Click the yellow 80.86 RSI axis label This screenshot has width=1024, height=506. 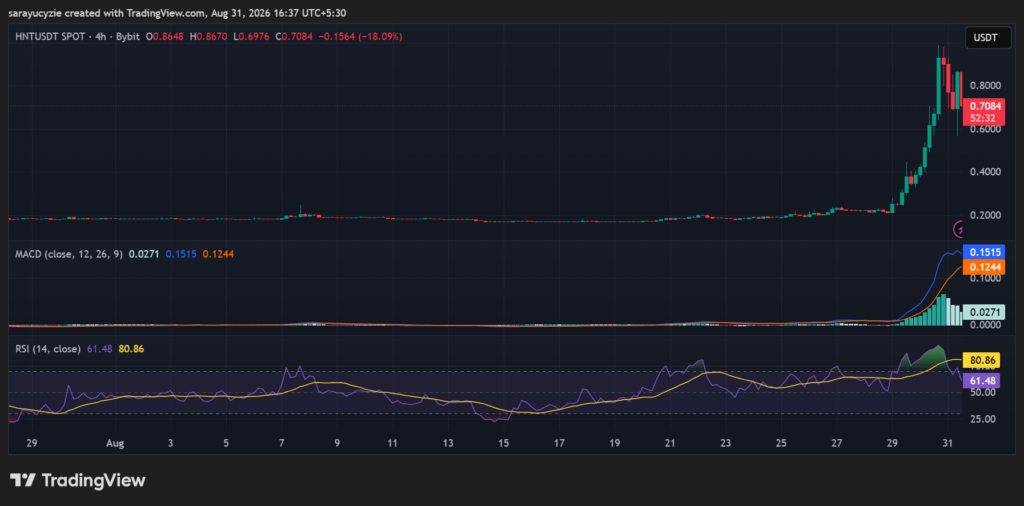coord(981,359)
